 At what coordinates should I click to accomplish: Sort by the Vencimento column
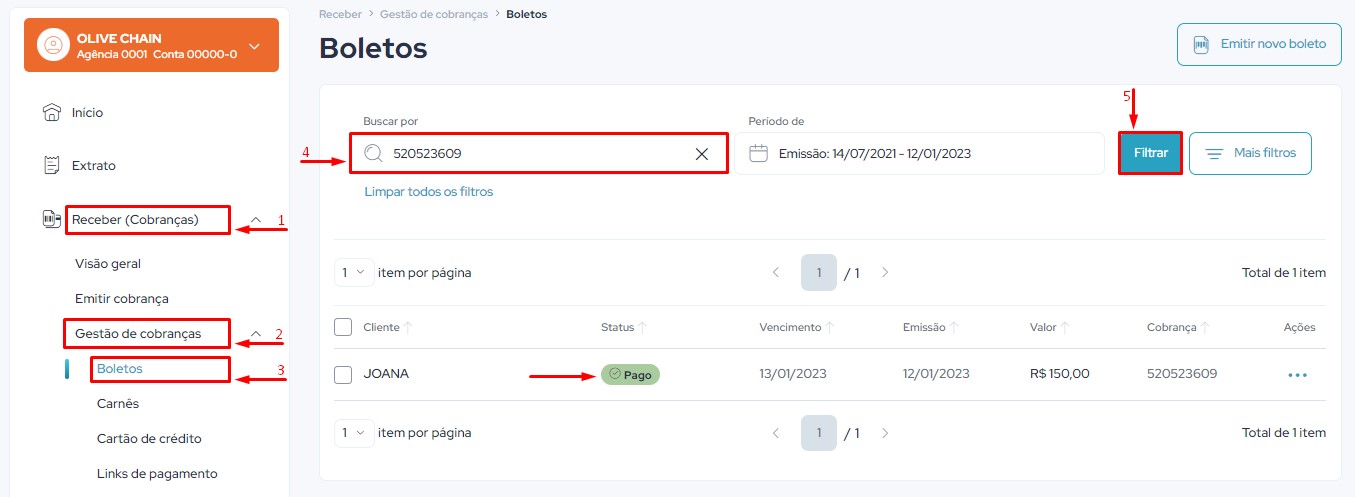[x=797, y=327]
